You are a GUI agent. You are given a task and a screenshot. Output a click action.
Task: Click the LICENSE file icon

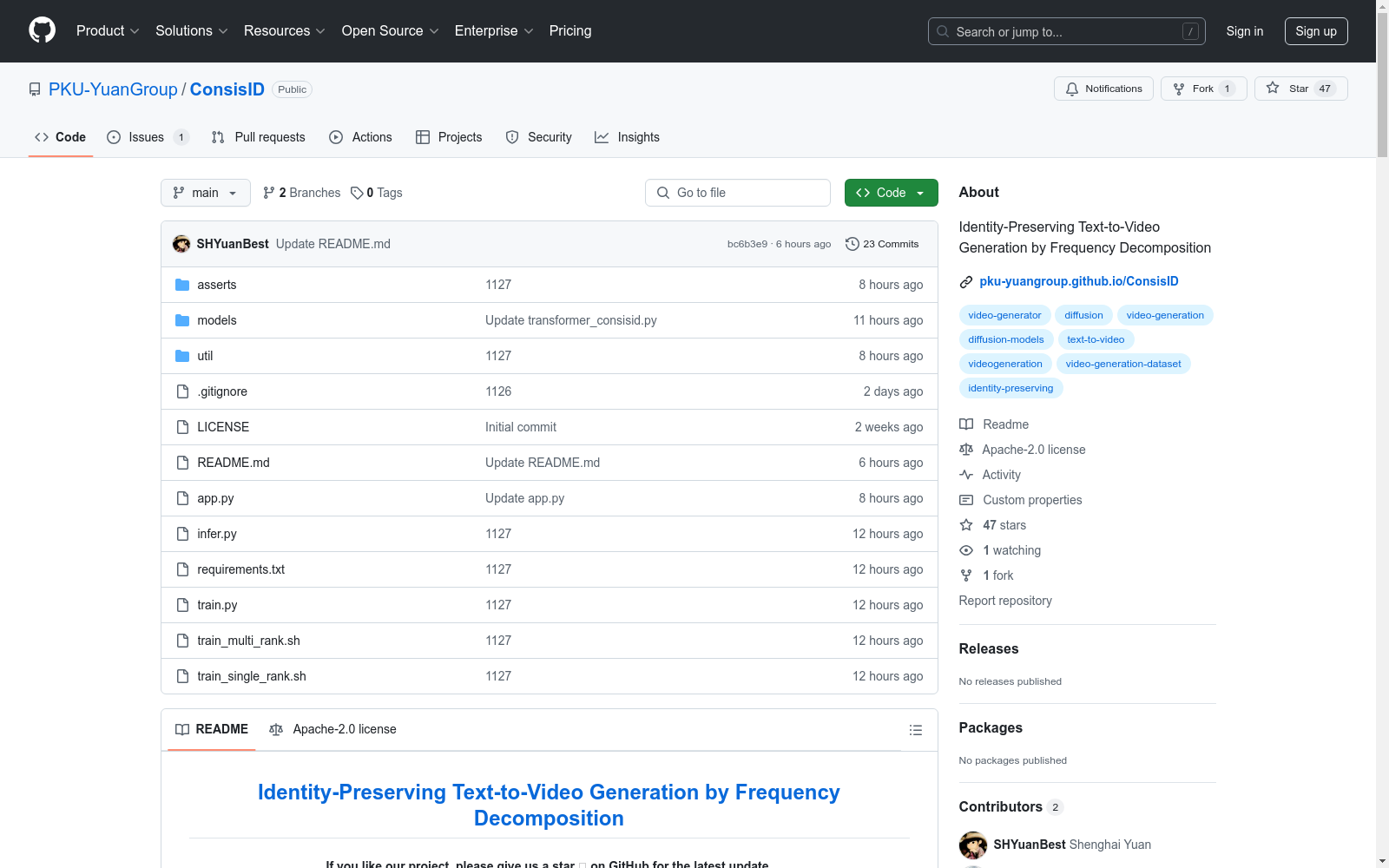tap(182, 427)
